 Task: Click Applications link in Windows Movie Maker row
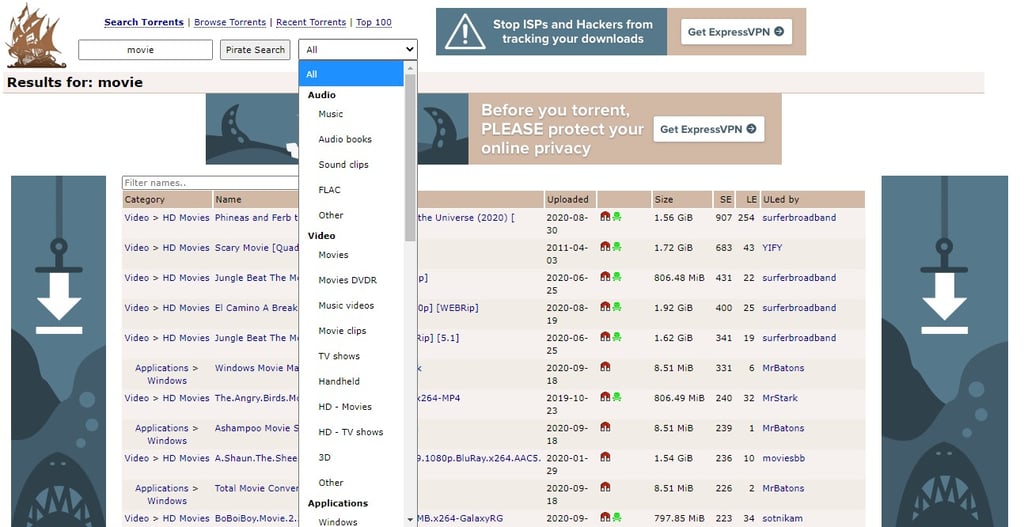coord(161,368)
